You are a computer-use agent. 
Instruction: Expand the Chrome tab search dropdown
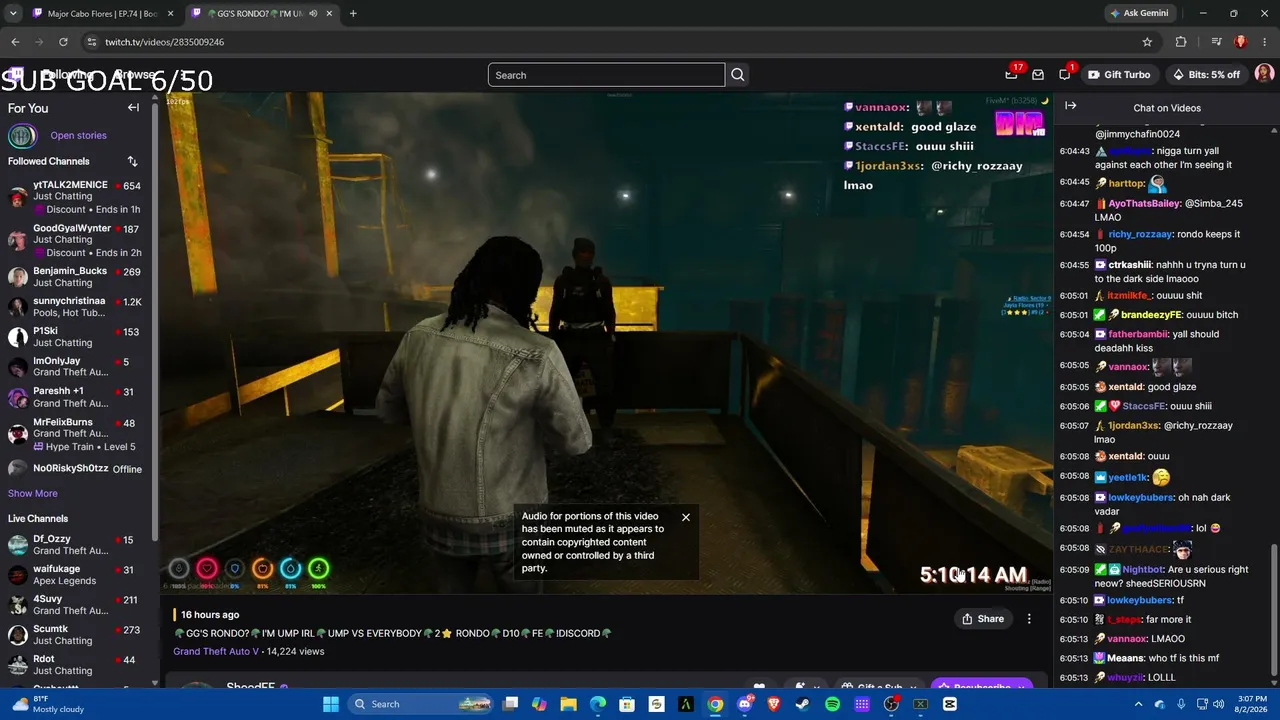point(13,13)
